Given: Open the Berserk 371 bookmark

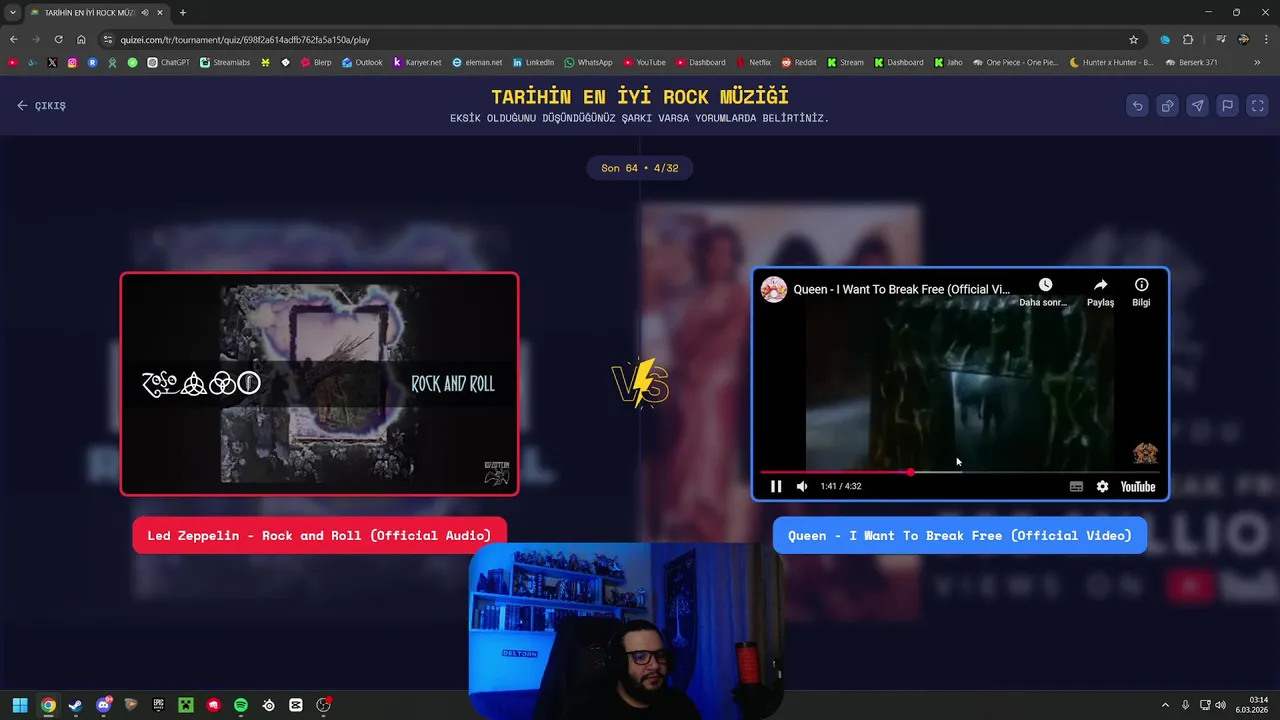Looking at the screenshot, I should [x=1191, y=62].
